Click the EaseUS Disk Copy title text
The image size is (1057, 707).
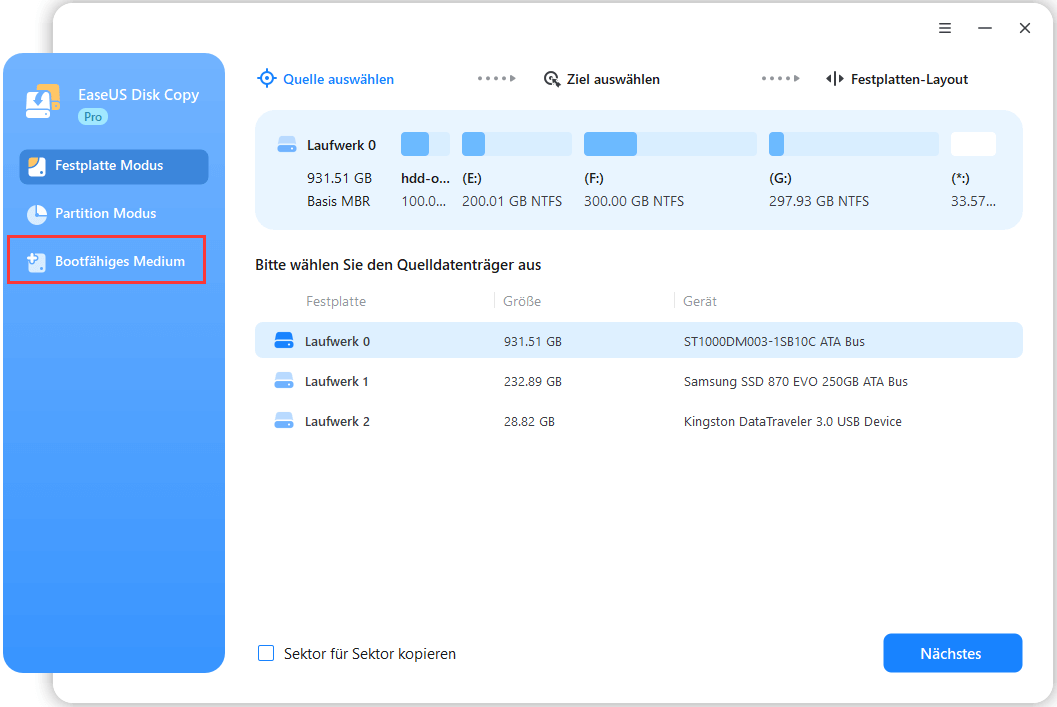point(138,95)
